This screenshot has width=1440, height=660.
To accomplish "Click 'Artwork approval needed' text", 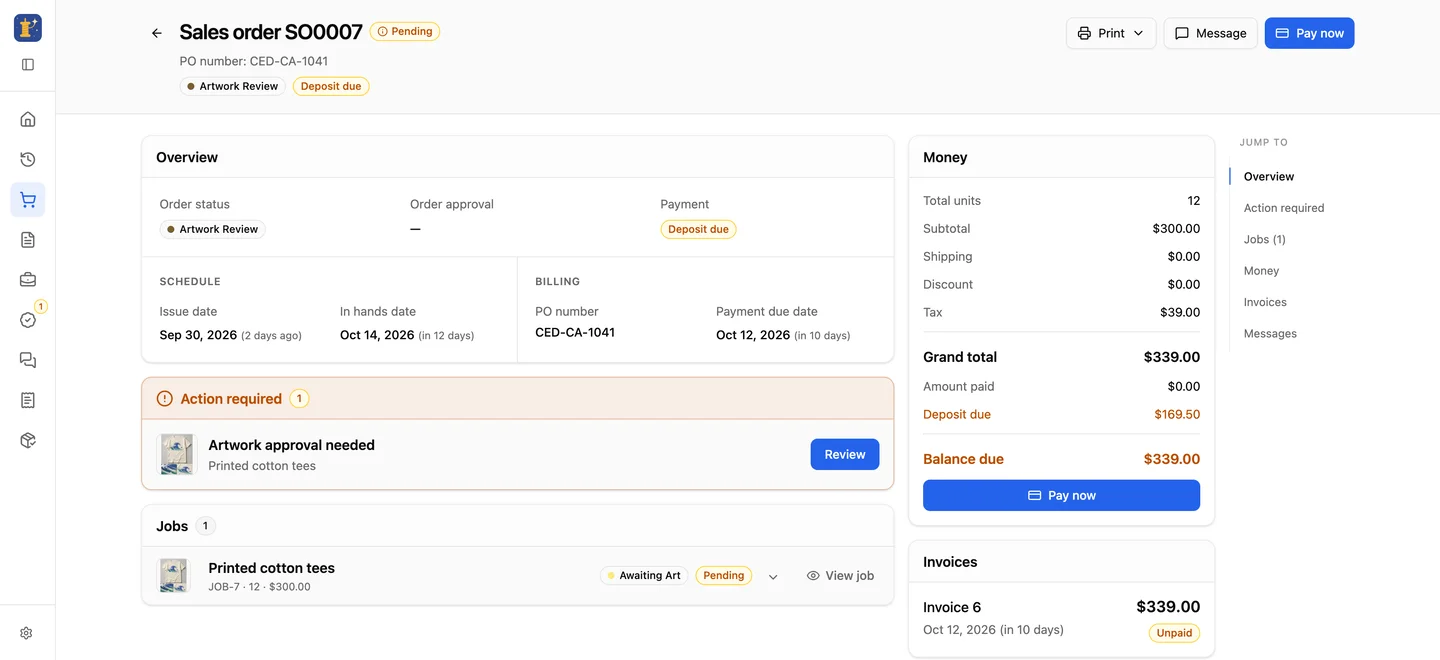I will tap(292, 445).
